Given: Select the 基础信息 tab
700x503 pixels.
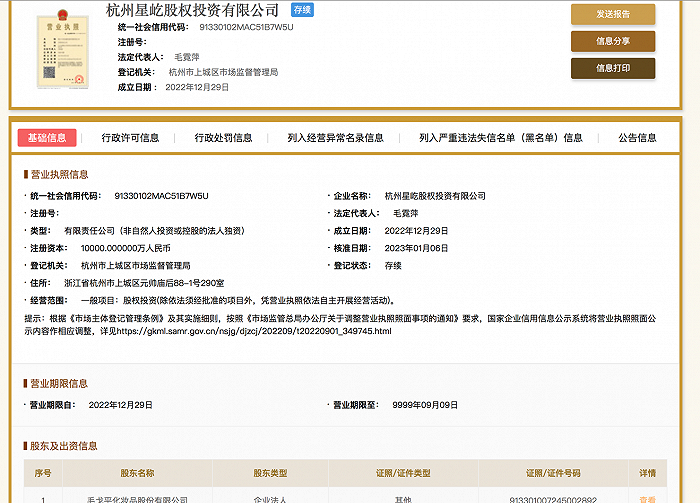Looking at the screenshot, I should click(x=47, y=137).
